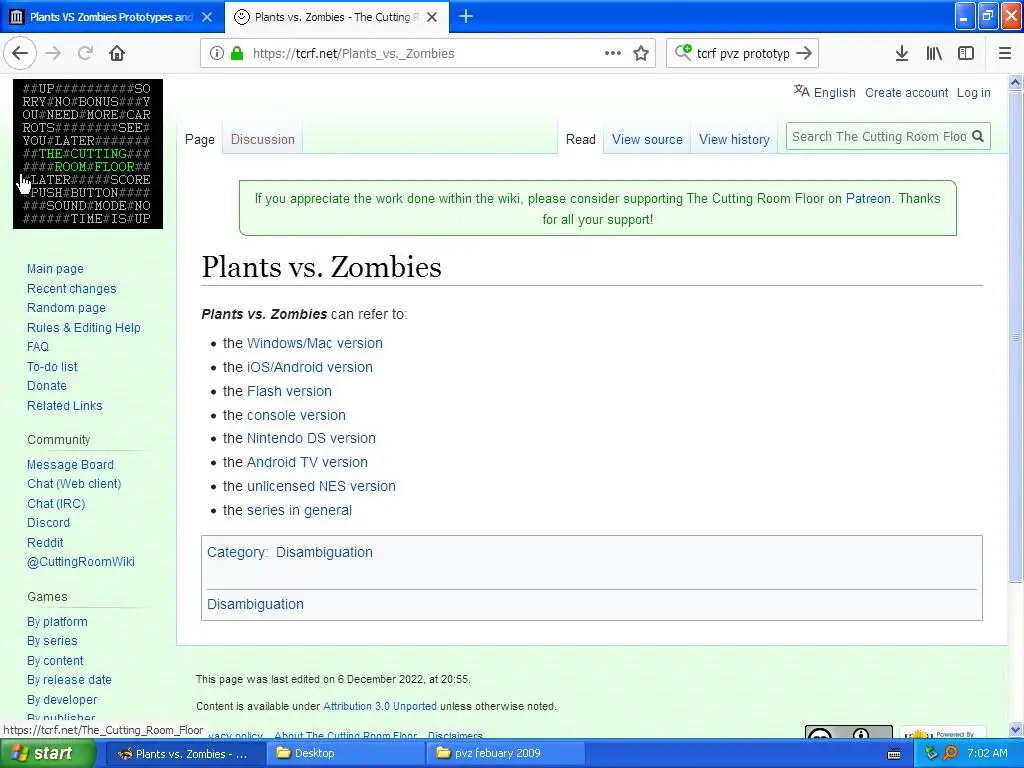The height and width of the screenshot is (768, 1024).
Task: Click the forward navigation arrow
Action: point(54,54)
